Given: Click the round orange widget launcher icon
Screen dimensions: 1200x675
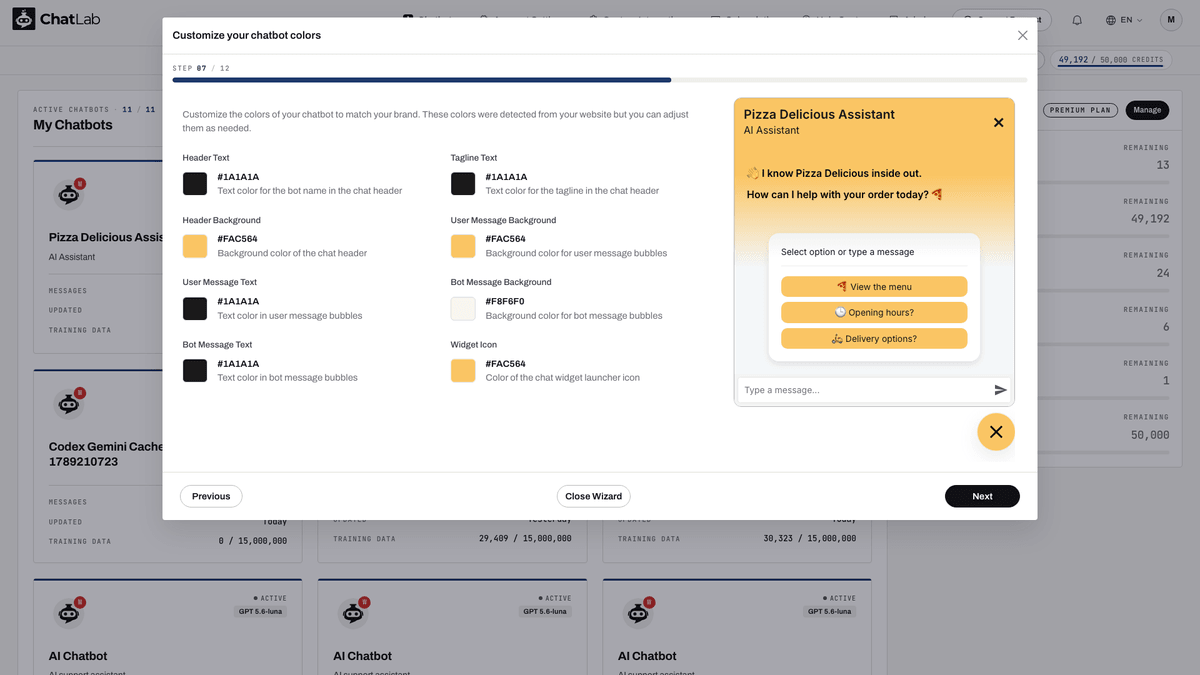Looking at the screenshot, I should 996,432.
